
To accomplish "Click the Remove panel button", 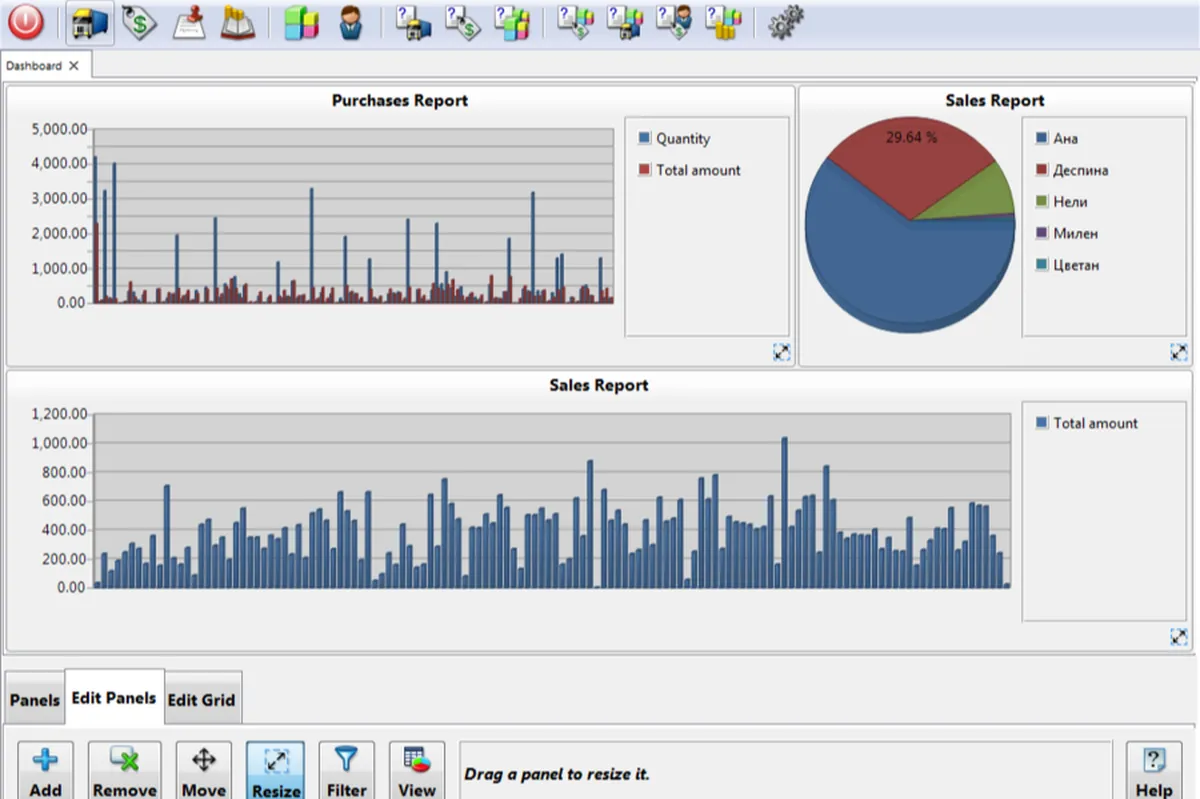I will coord(124,771).
